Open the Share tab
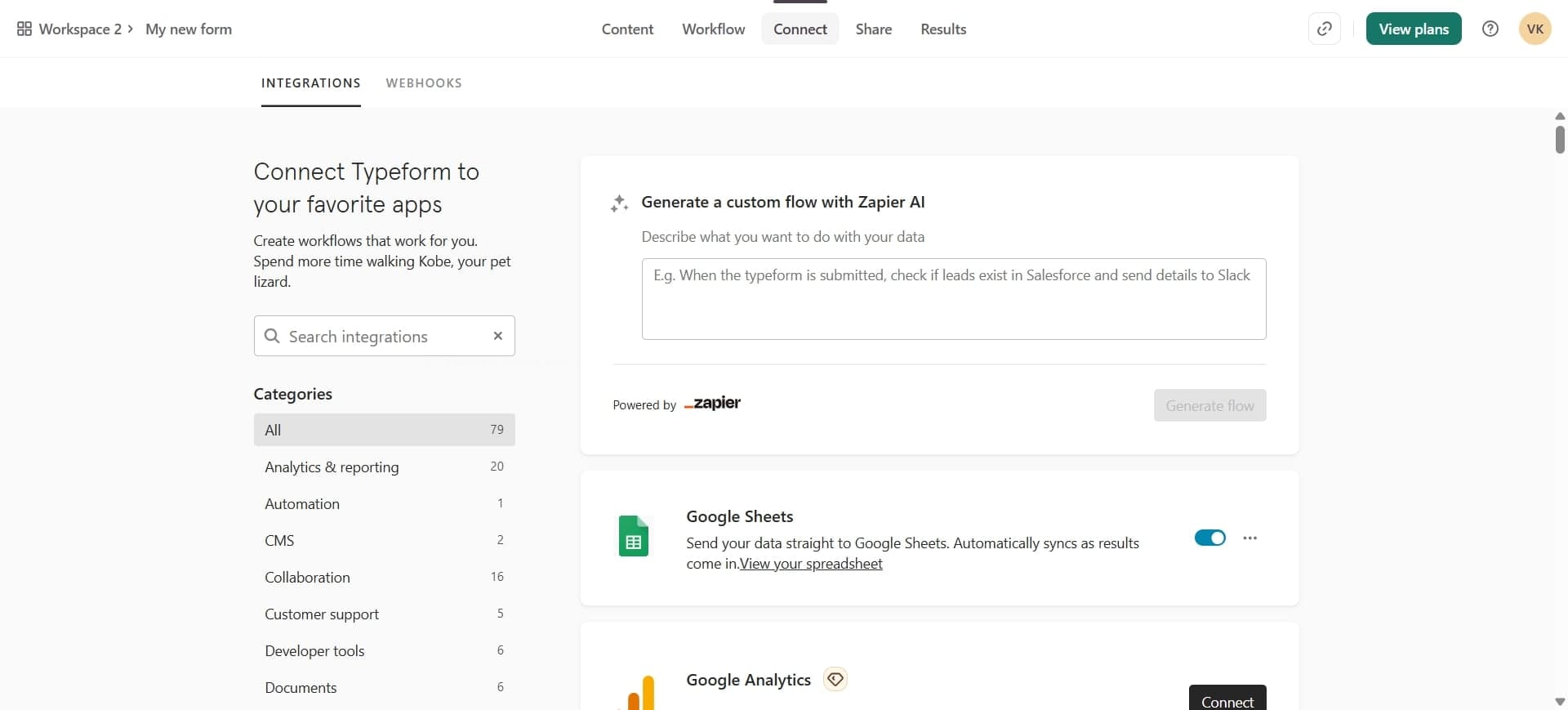Viewport: 1568px width, 710px height. pyautogui.click(x=874, y=29)
